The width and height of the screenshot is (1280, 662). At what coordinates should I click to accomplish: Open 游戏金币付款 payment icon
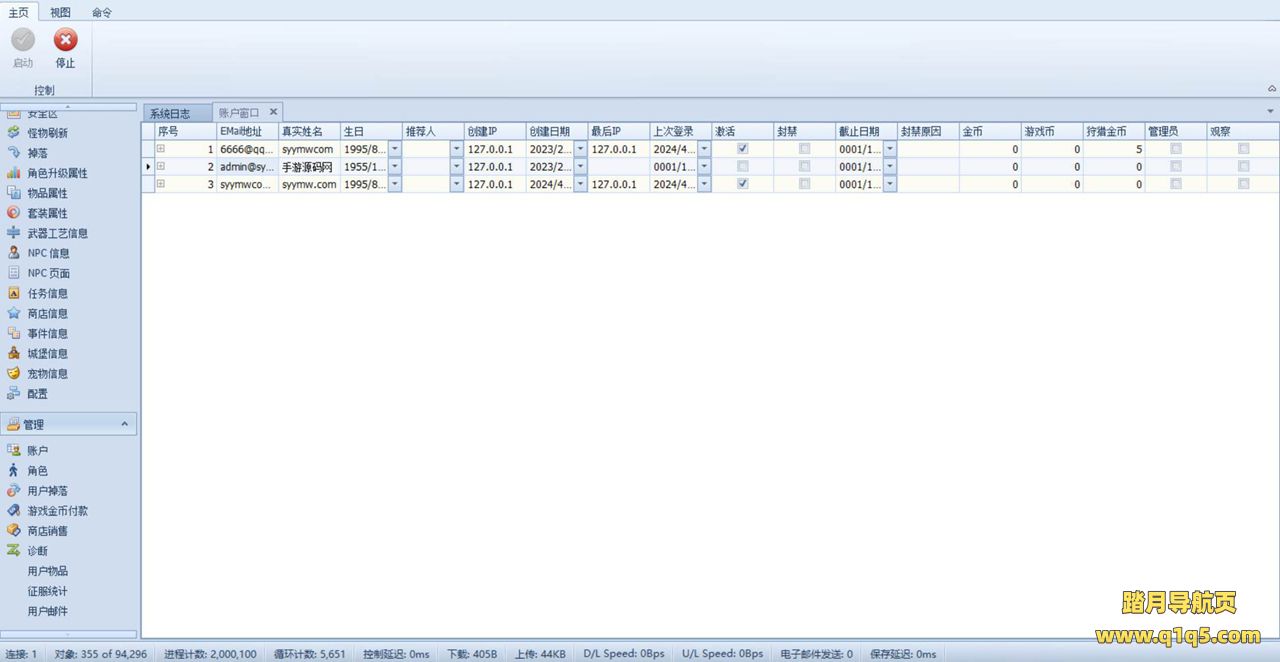point(14,510)
